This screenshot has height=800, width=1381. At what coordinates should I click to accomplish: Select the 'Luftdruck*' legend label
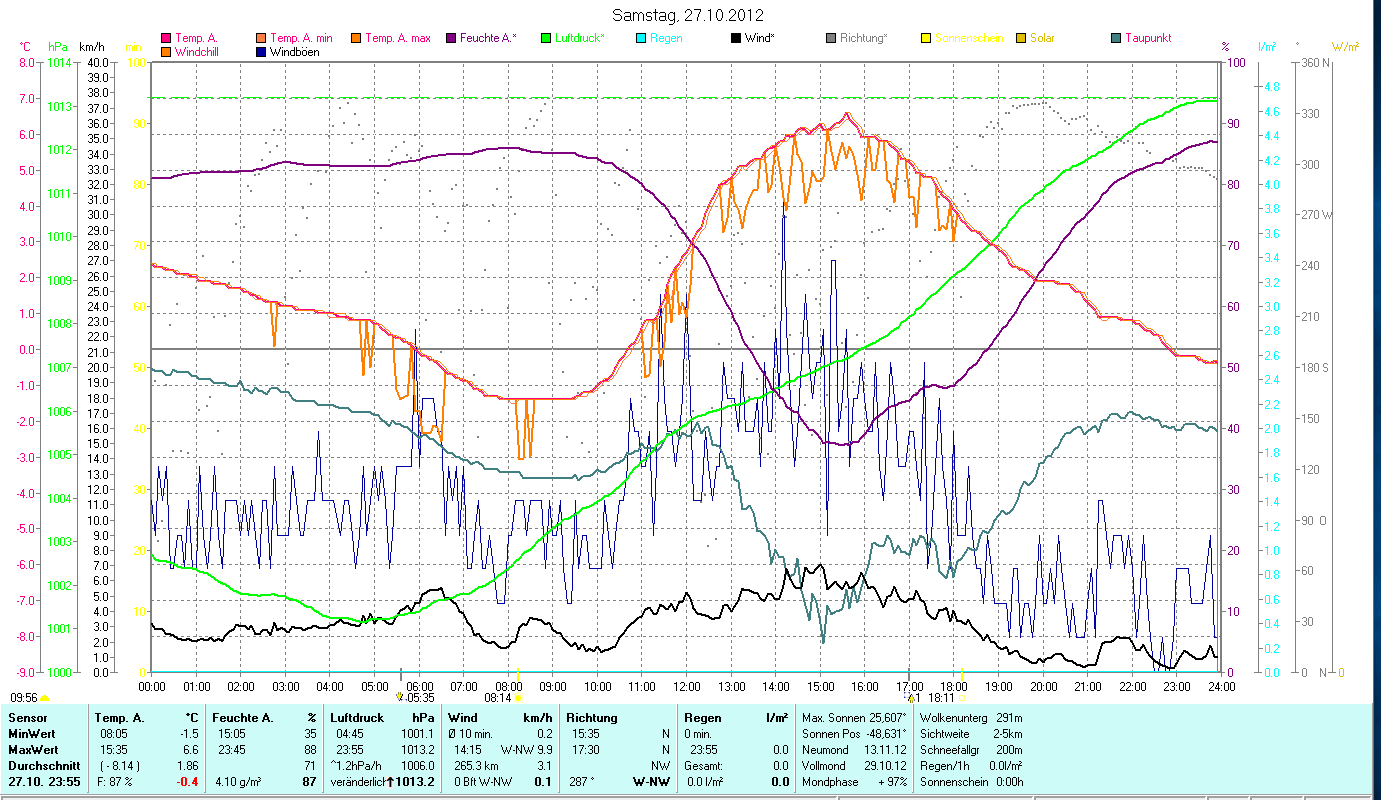pyautogui.click(x=581, y=39)
